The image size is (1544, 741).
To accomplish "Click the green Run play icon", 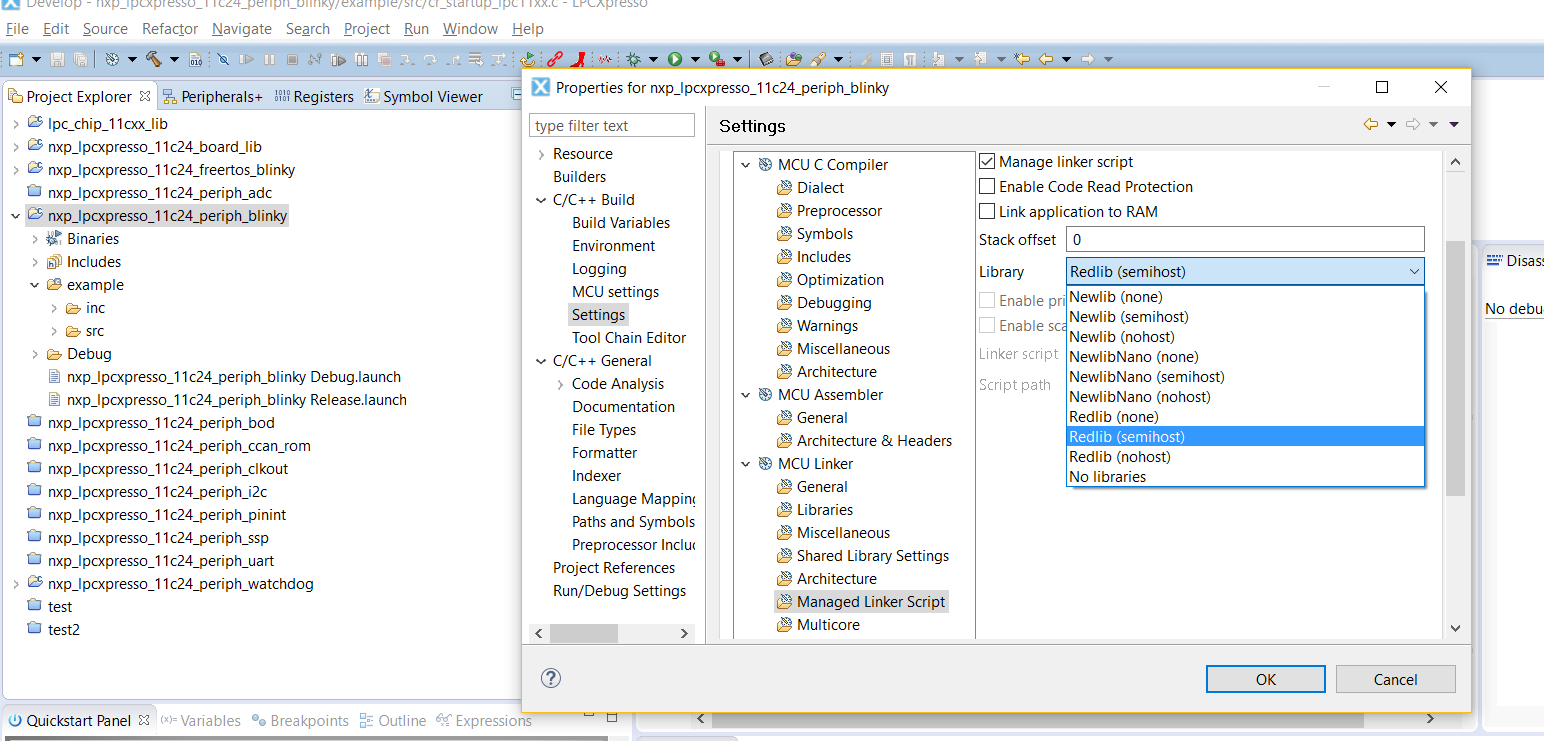I will [675, 59].
